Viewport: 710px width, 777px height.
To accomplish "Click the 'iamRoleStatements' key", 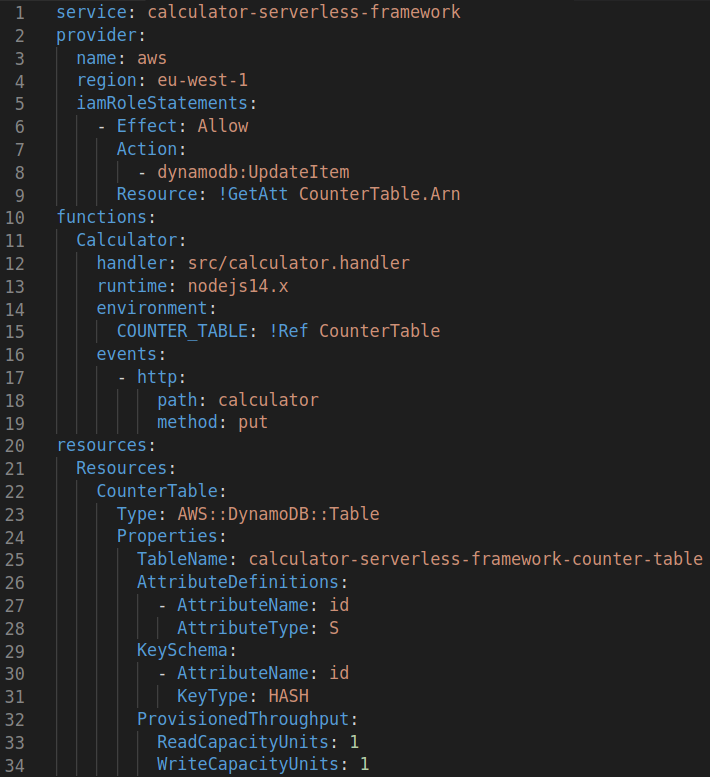I will pos(162,103).
